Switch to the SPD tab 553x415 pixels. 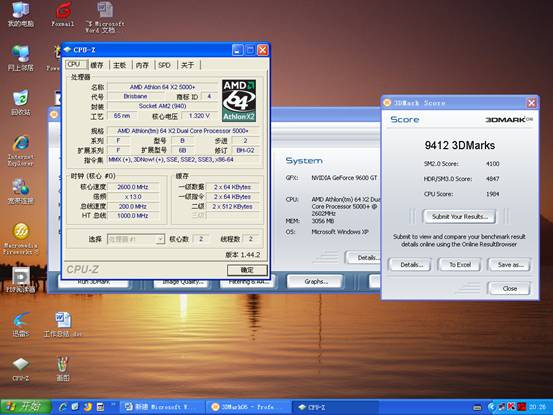[164, 65]
